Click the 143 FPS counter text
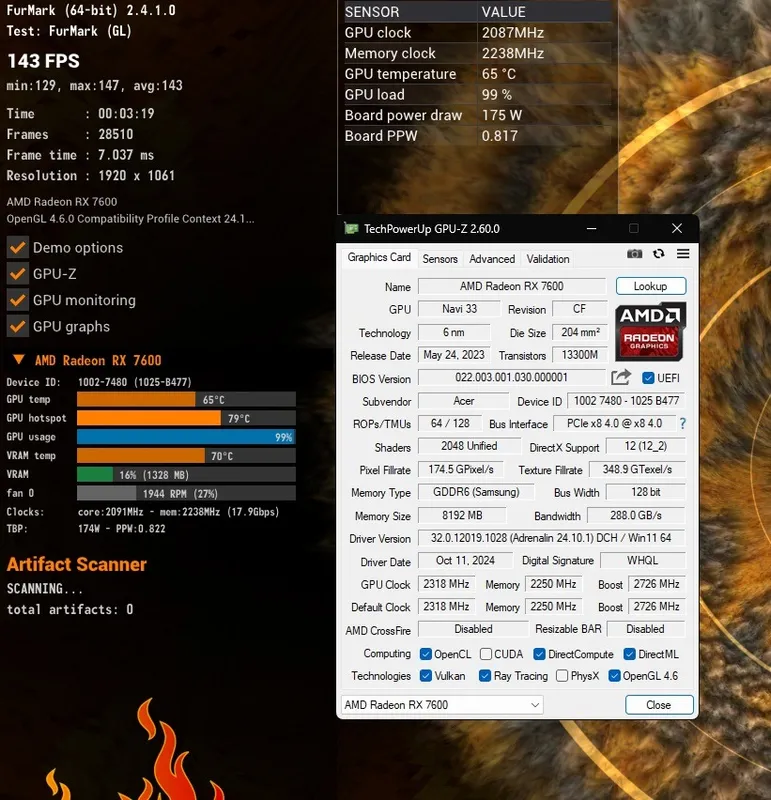The width and height of the screenshot is (771, 800). pos(43,61)
